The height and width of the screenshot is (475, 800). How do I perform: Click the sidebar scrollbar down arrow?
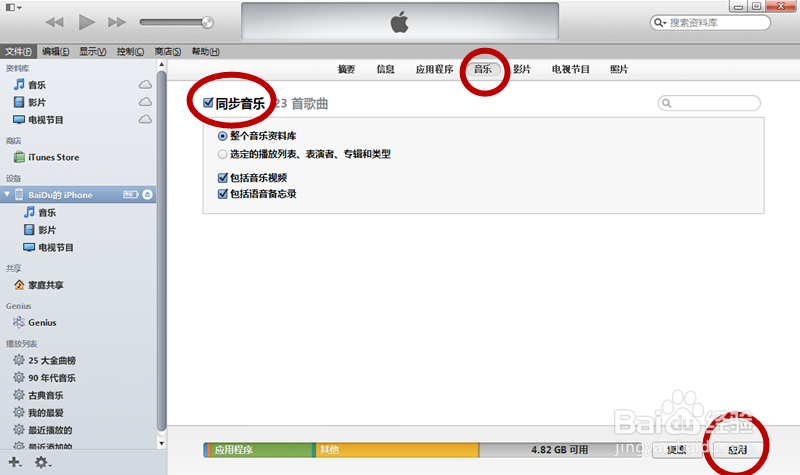tap(161, 443)
